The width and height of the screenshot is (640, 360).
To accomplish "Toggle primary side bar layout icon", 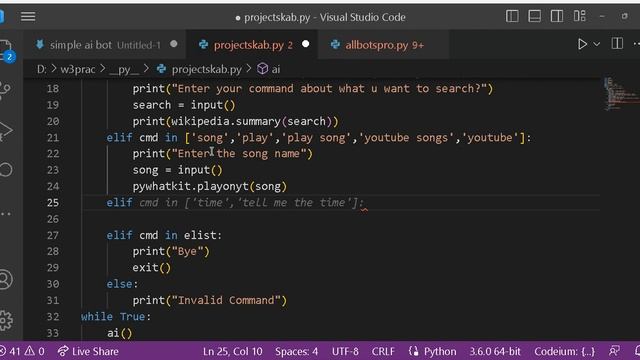I will click(x=512, y=16).
